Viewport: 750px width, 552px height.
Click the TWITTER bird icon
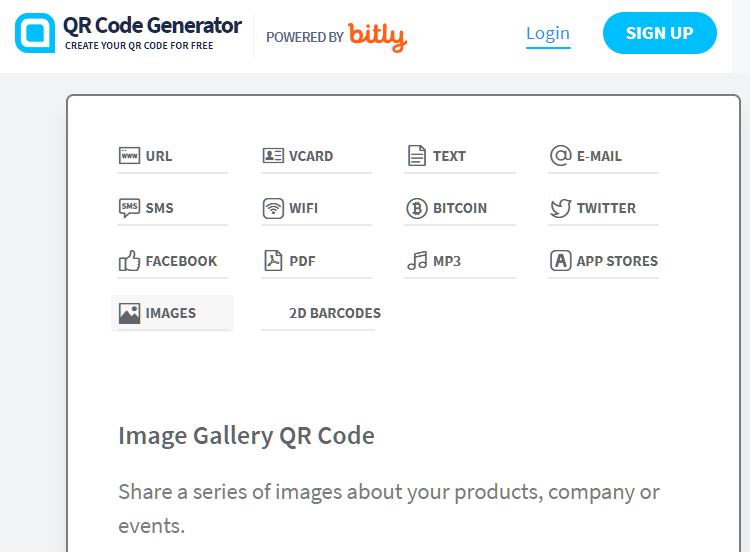(x=561, y=208)
